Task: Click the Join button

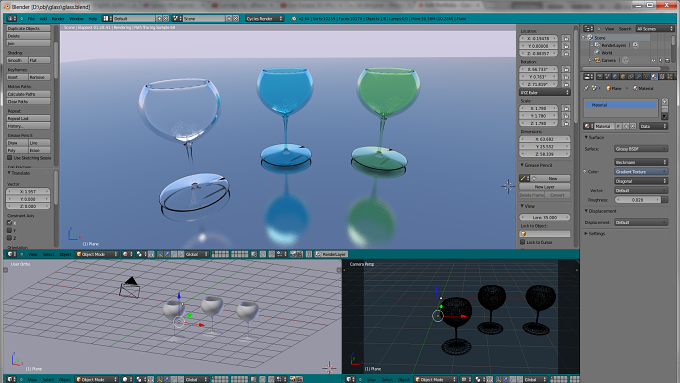Action: coord(29,43)
